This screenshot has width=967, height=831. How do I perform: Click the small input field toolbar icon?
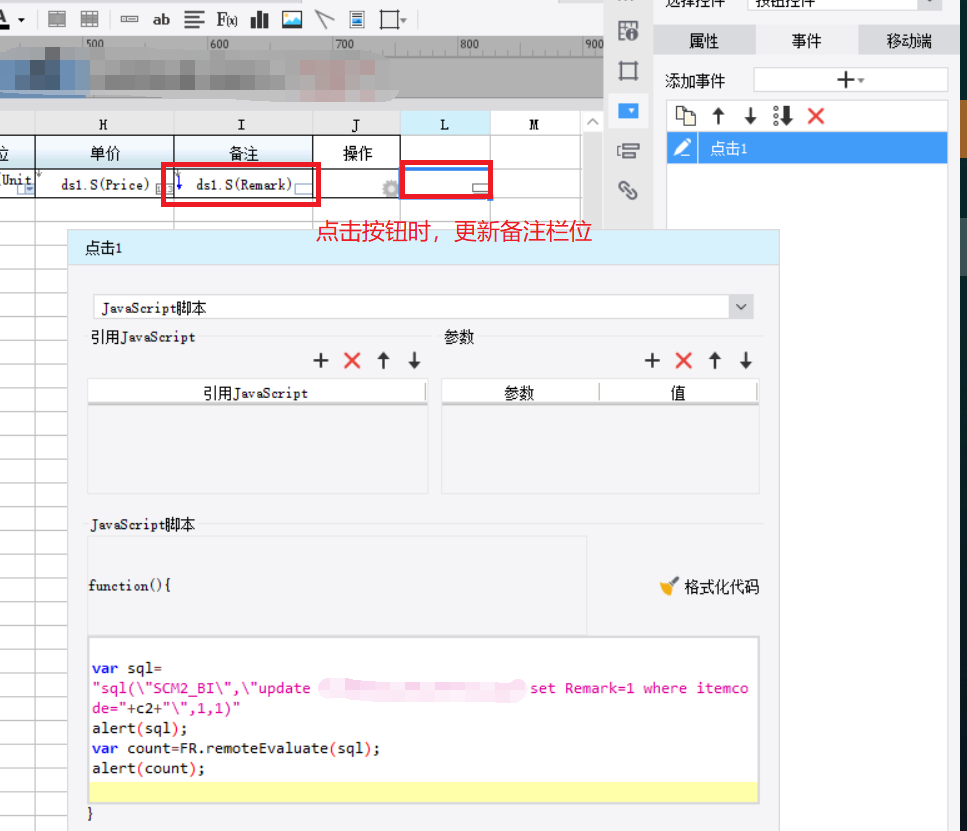pyautogui.click(x=129, y=19)
